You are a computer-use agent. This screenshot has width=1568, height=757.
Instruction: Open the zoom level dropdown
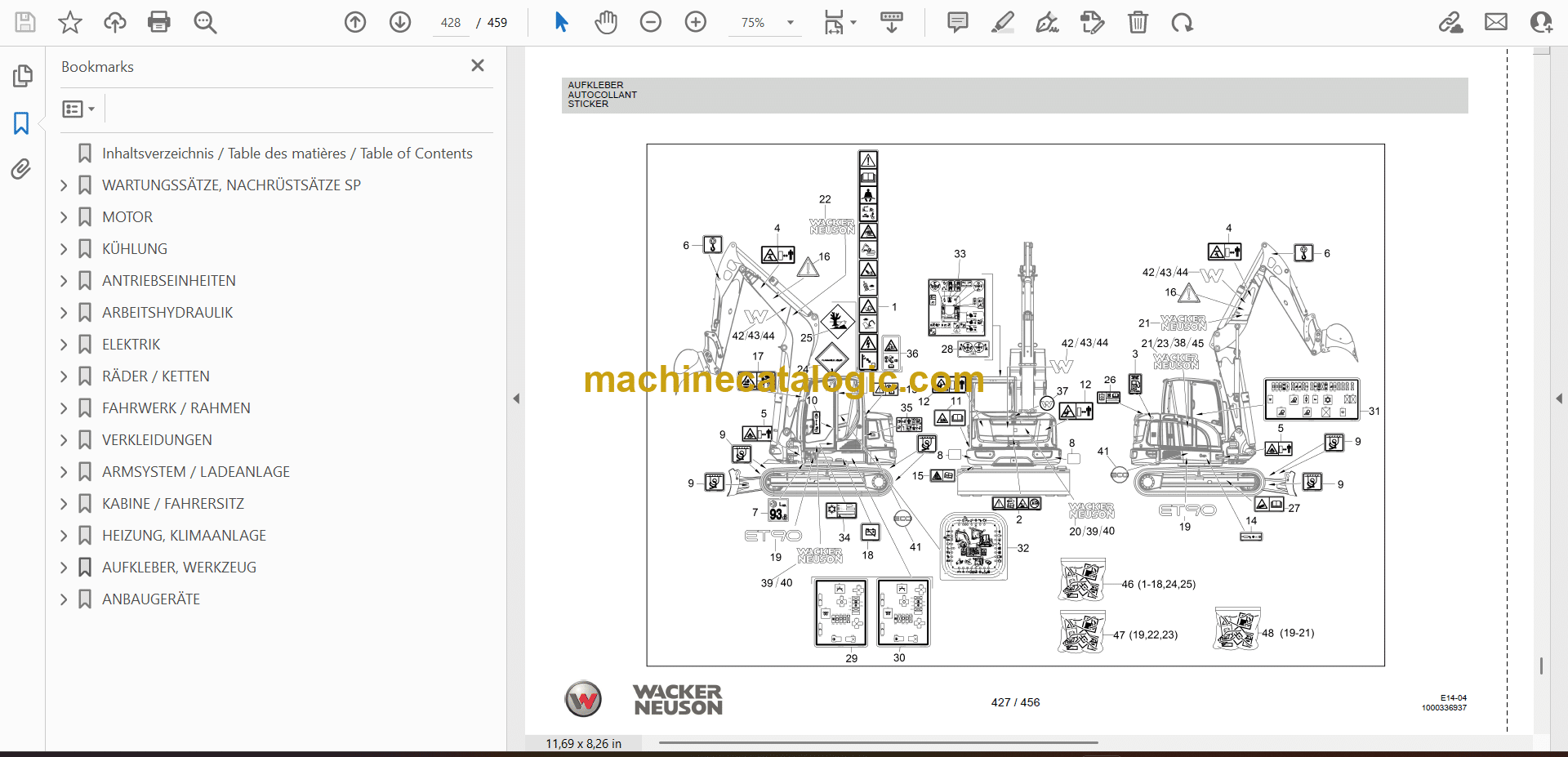(x=790, y=23)
